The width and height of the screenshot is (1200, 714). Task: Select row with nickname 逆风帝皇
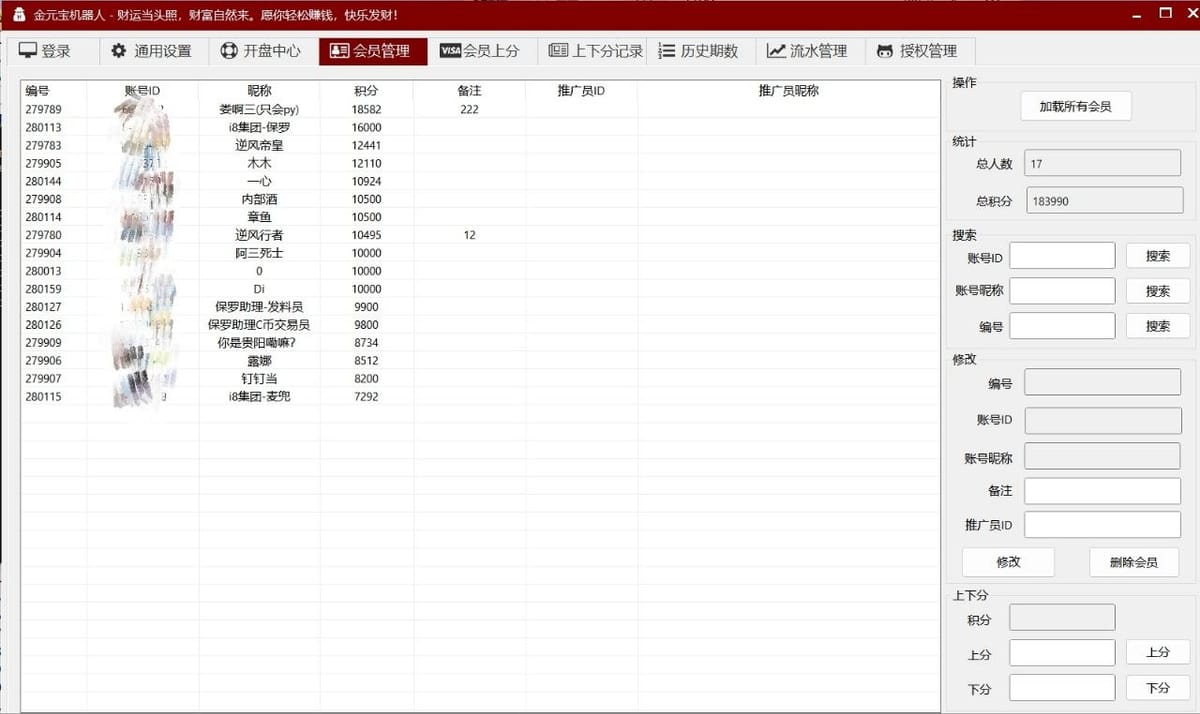coord(480,145)
